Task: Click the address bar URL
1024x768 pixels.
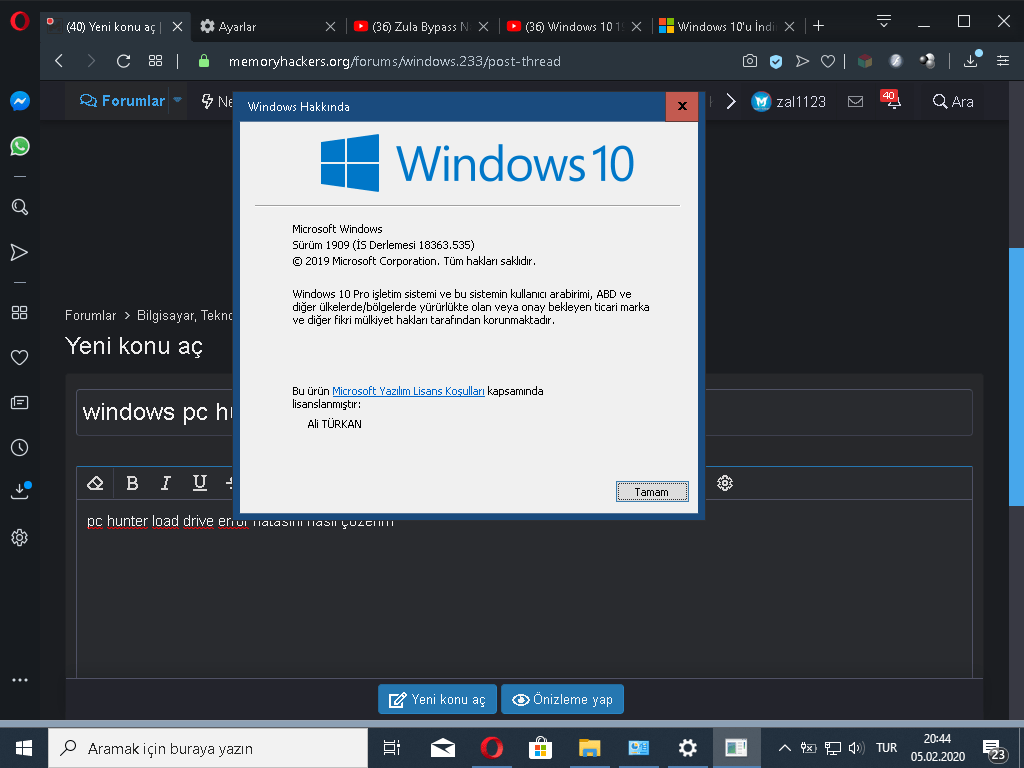Action: (394, 61)
